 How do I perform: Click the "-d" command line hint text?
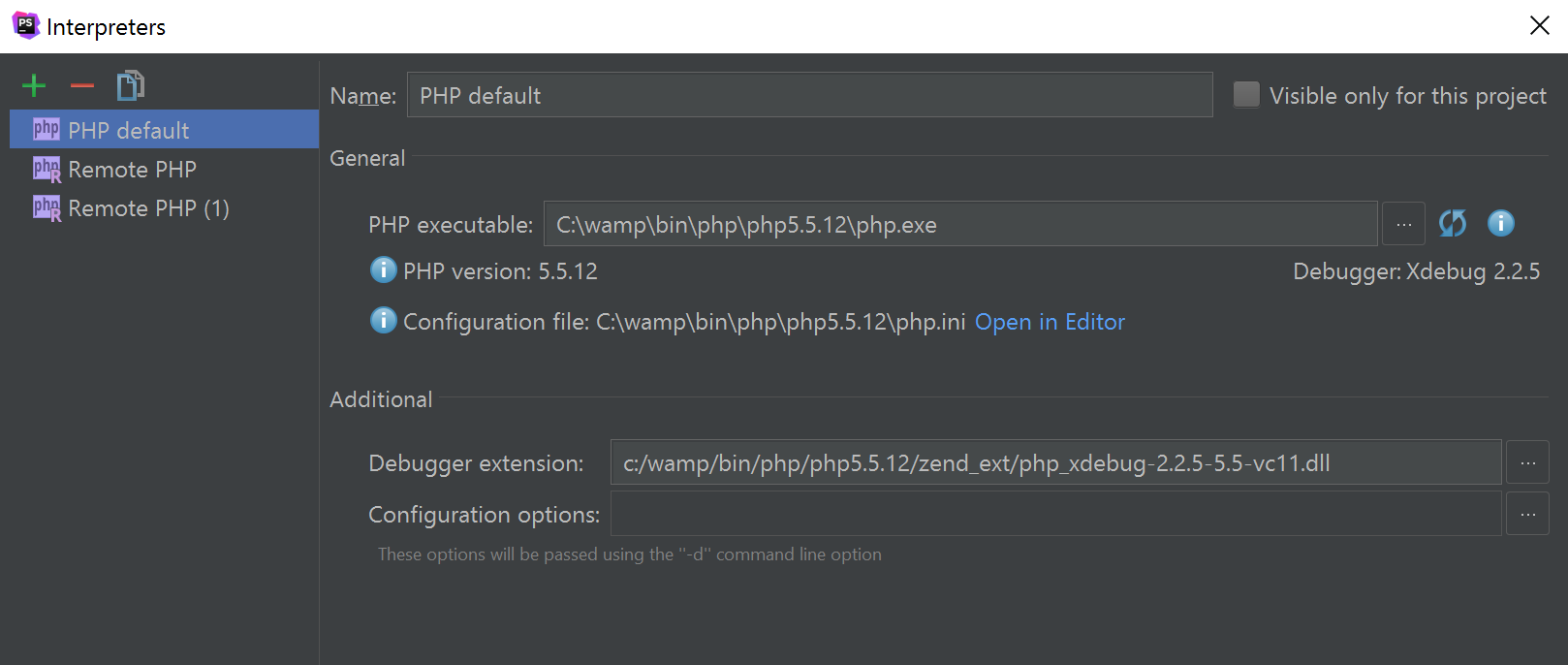pos(630,554)
